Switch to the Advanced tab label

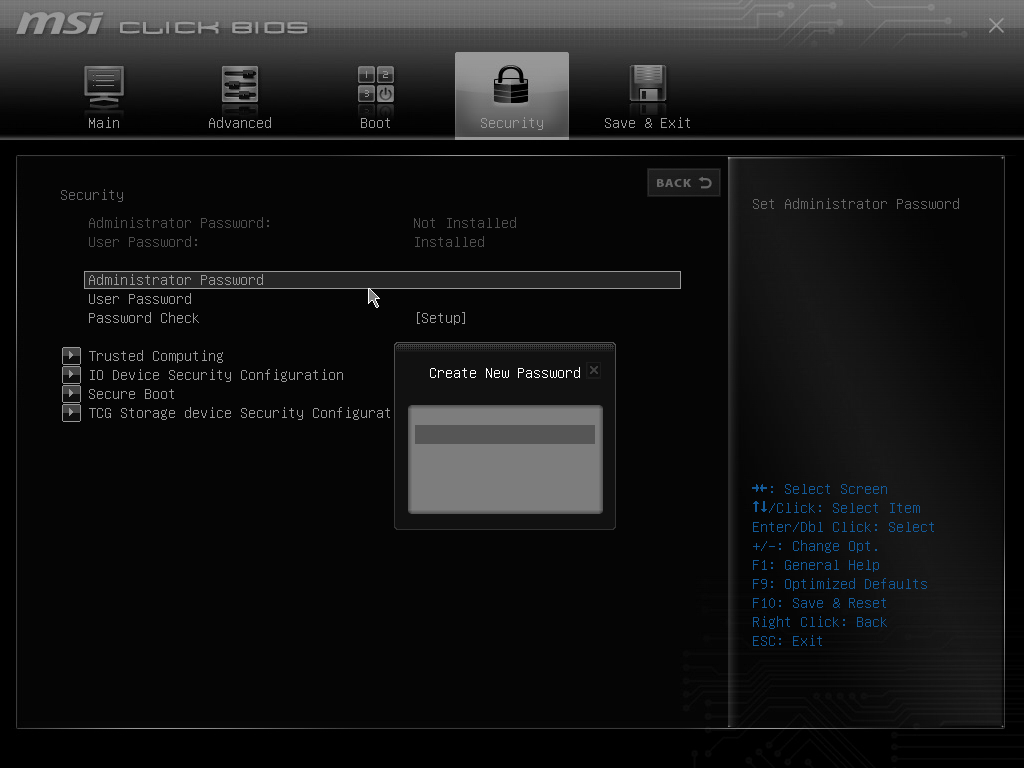click(240, 123)
